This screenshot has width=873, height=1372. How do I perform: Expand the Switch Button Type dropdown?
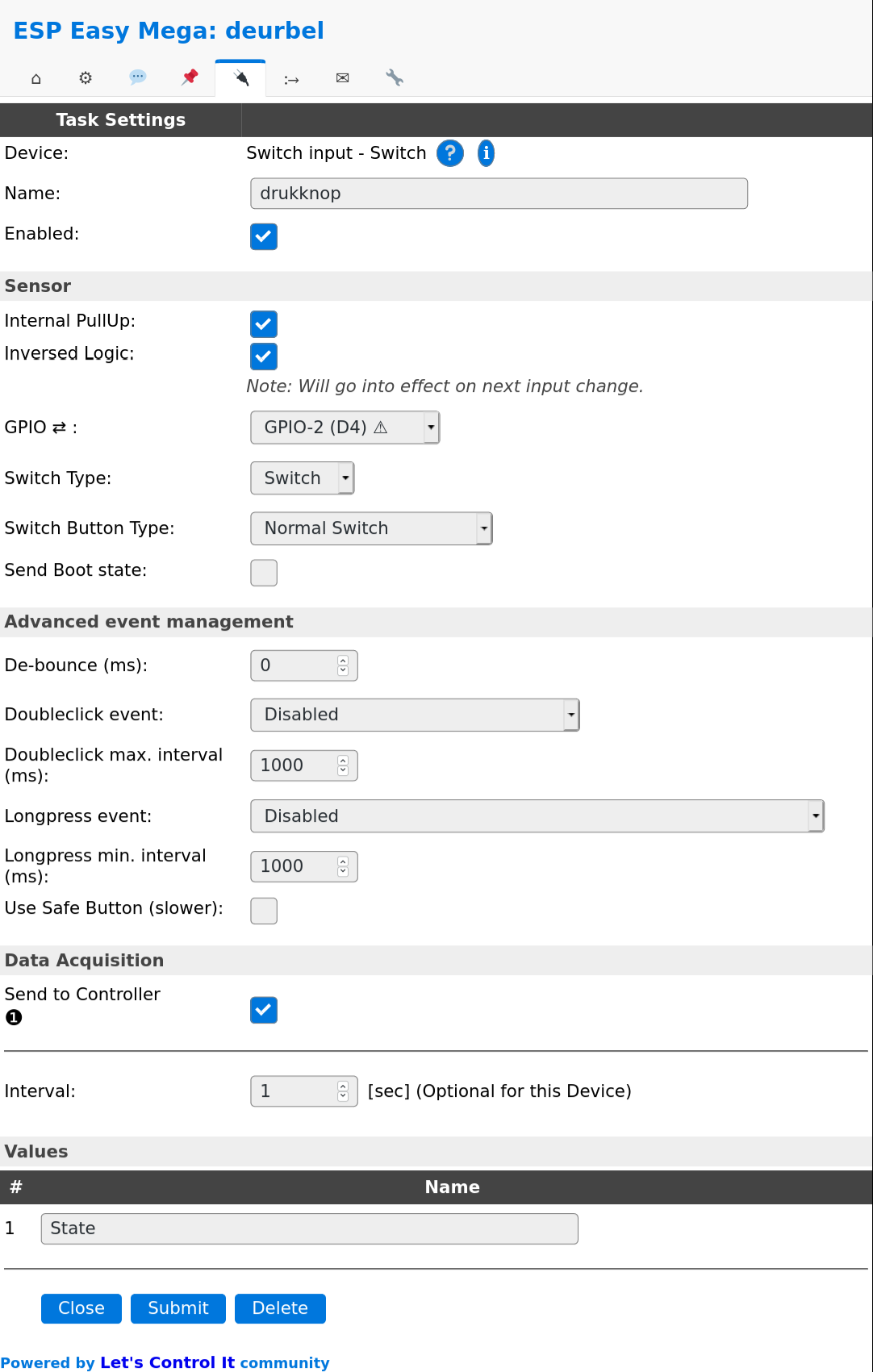371,528
